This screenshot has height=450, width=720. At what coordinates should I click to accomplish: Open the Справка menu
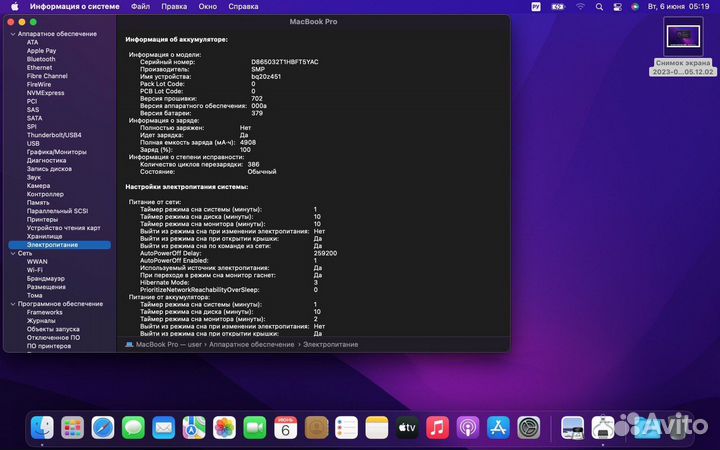click(243, 6)
